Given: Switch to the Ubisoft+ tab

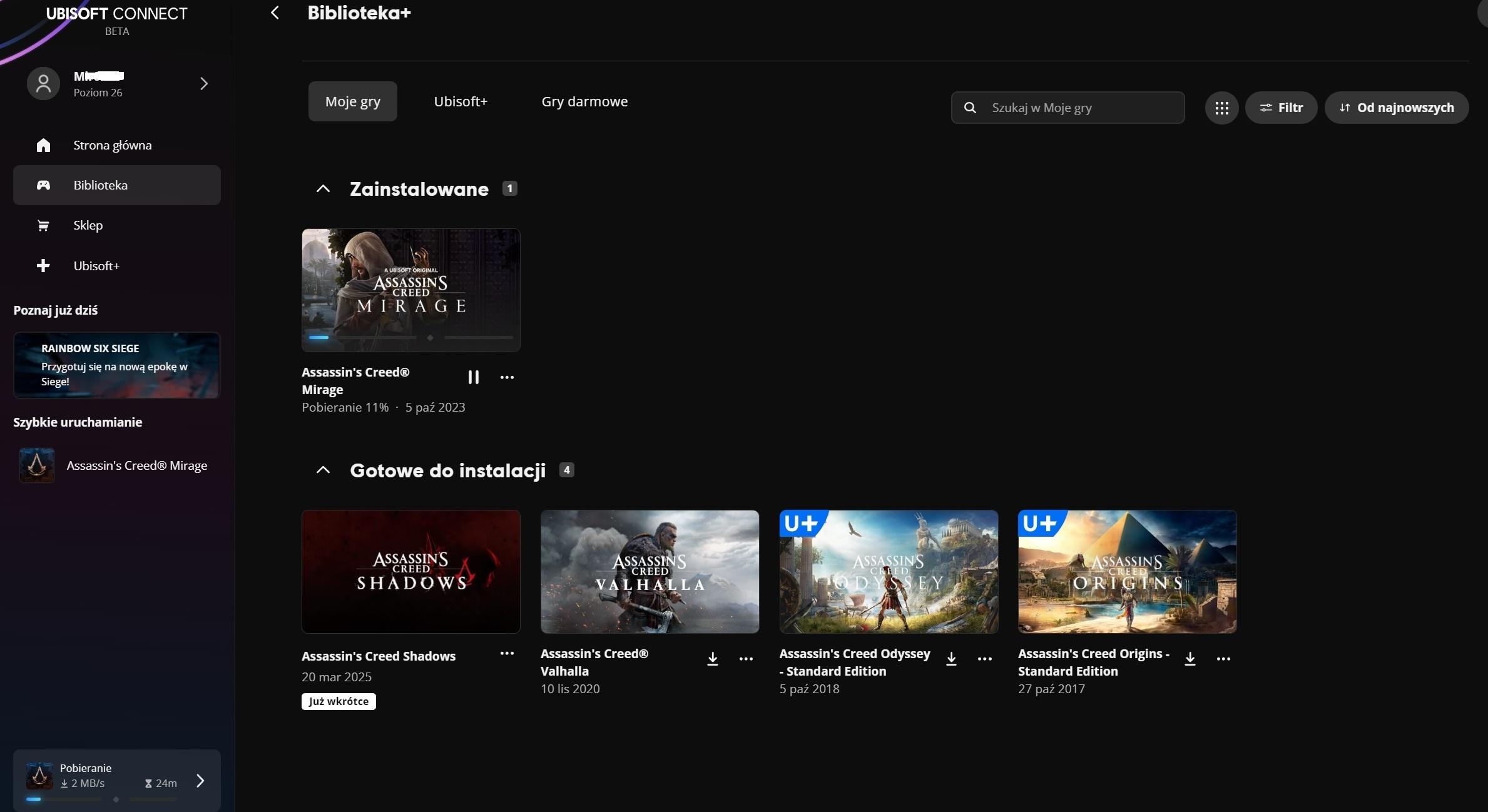Looking at the screenshot, I should (x=461, y=101).
